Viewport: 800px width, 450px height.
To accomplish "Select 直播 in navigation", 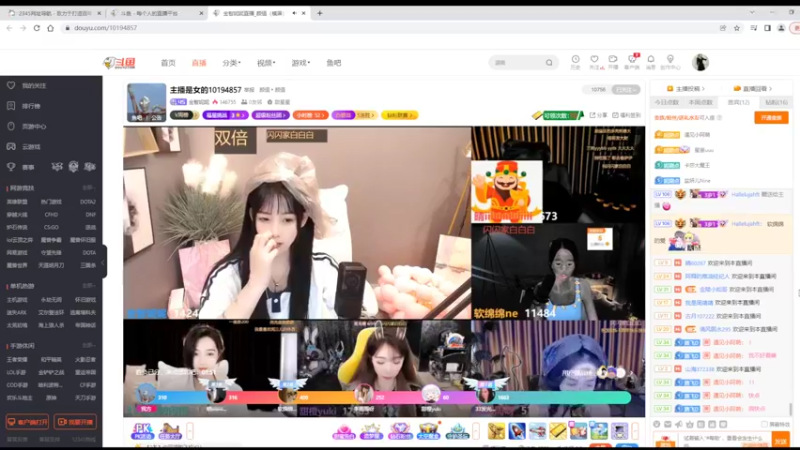I will [x=199, y=63].
